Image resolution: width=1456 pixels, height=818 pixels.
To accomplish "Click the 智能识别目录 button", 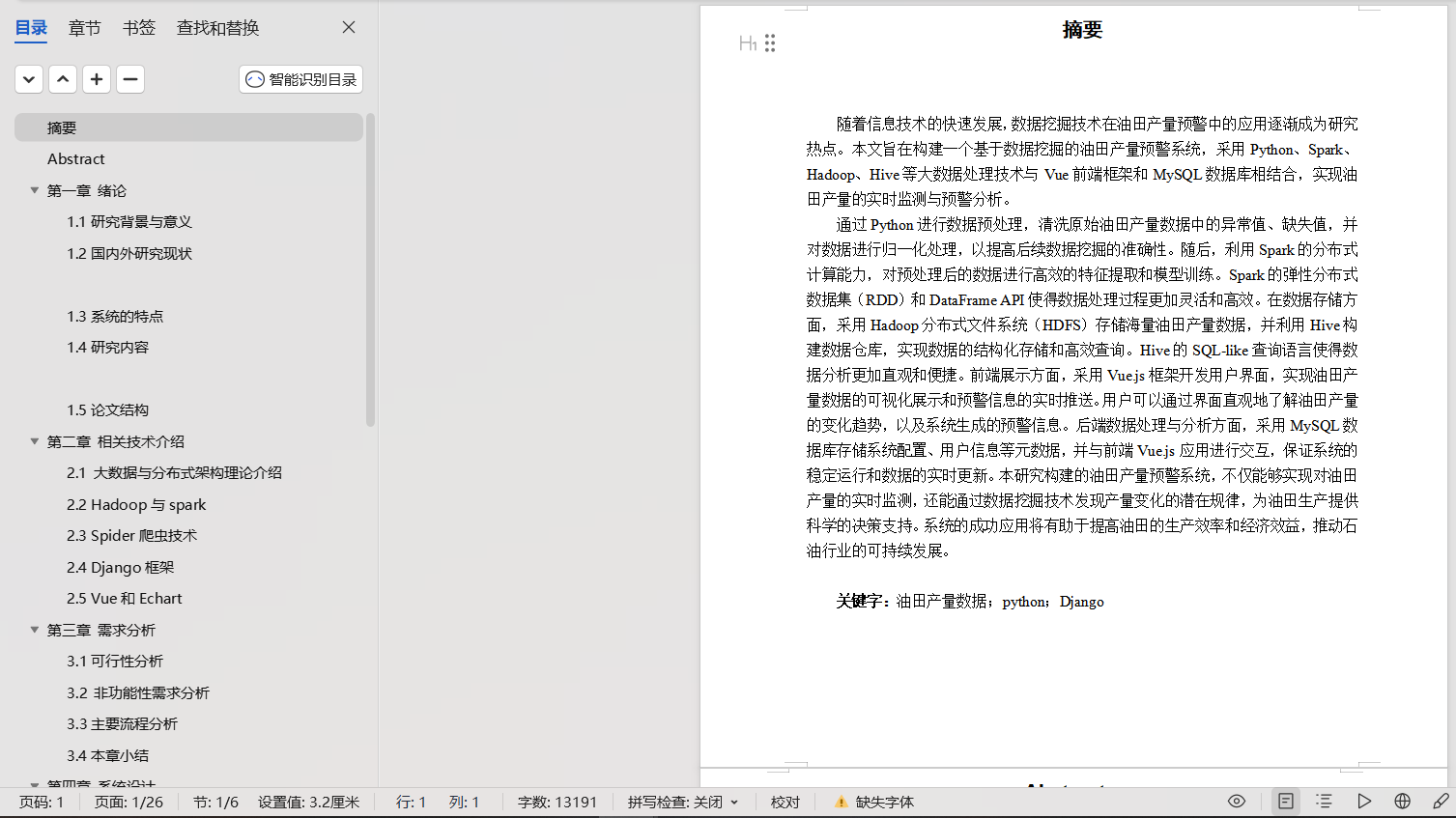I will [x=300, y=79].
